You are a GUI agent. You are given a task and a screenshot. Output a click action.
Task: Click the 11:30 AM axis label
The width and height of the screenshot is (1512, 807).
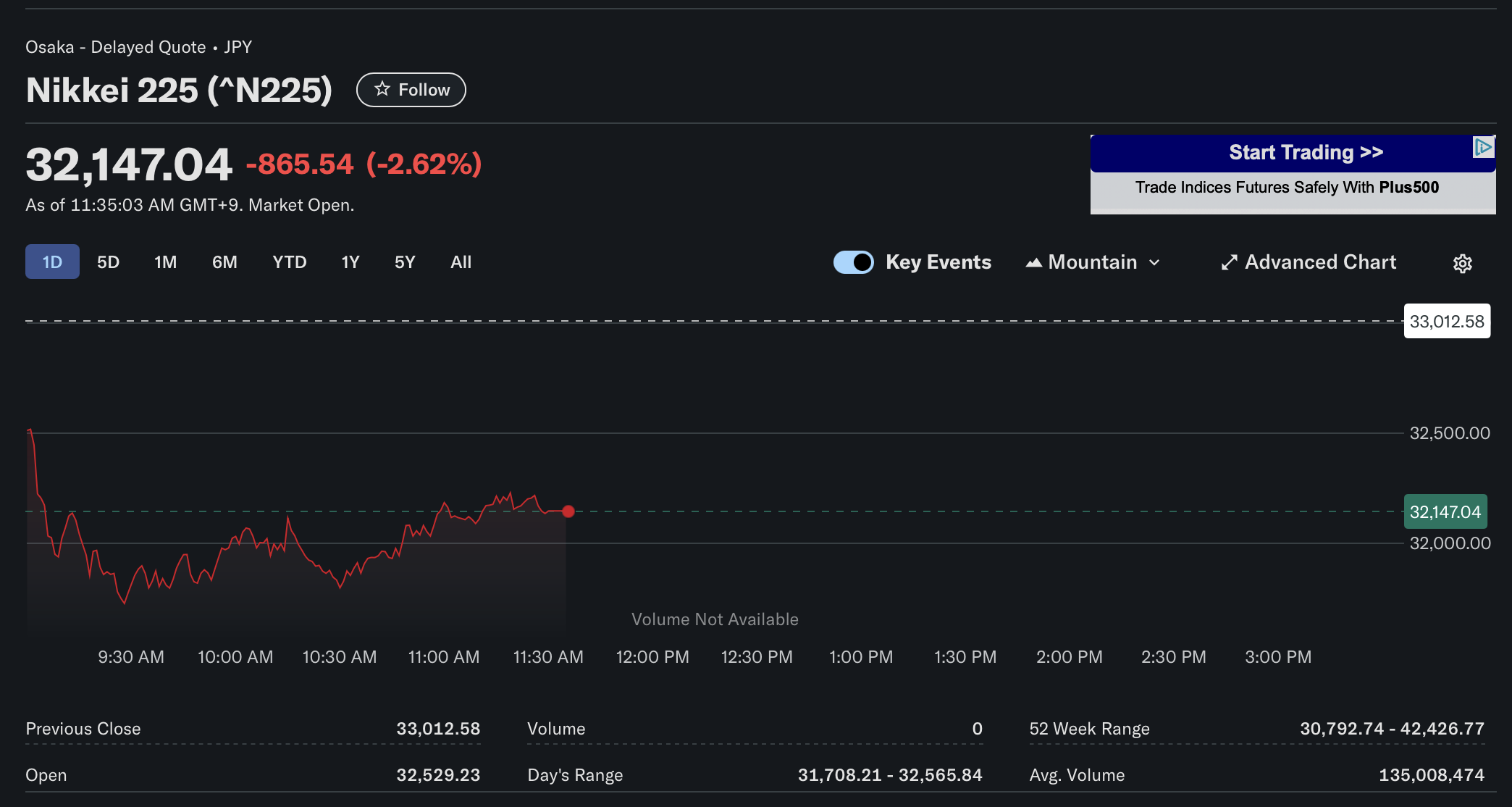[x=548, y=657]
